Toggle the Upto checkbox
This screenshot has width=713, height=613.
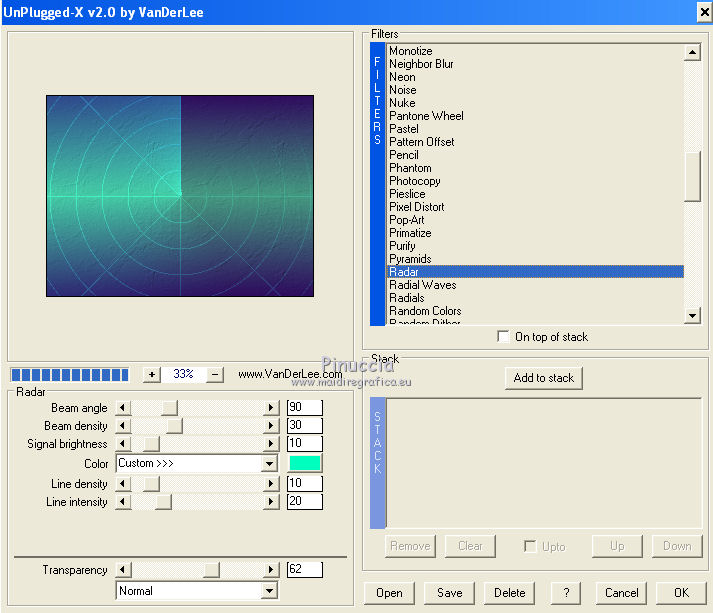pyautogui.click(x=531, y=546)
